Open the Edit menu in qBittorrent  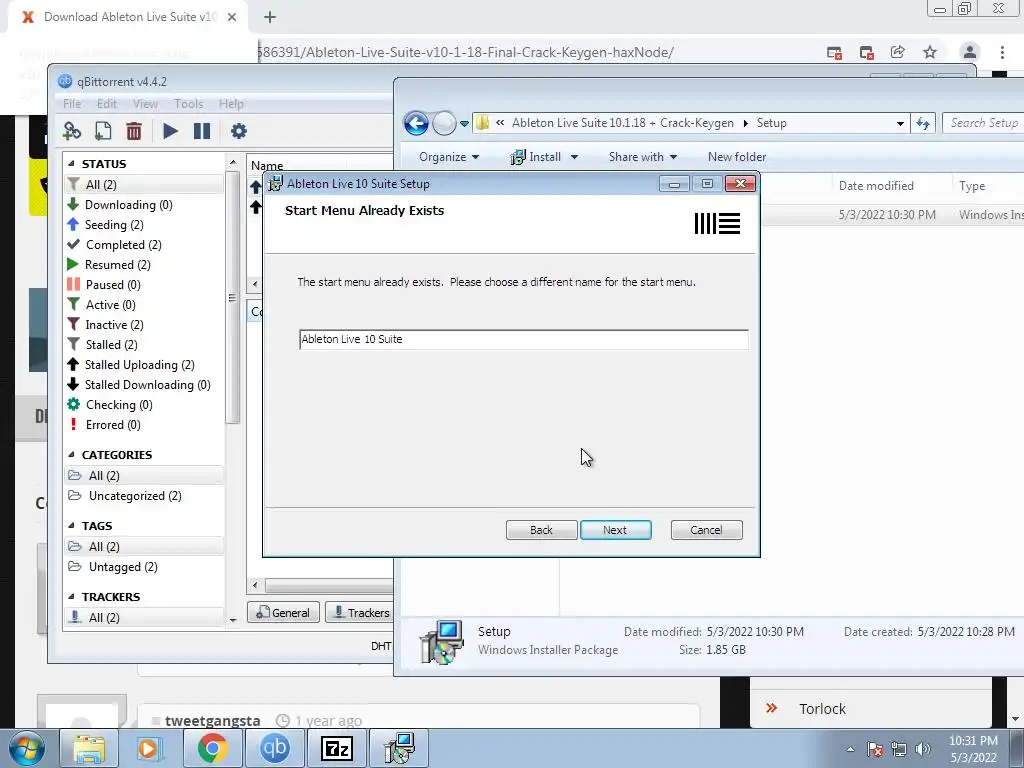coord(106,104)
